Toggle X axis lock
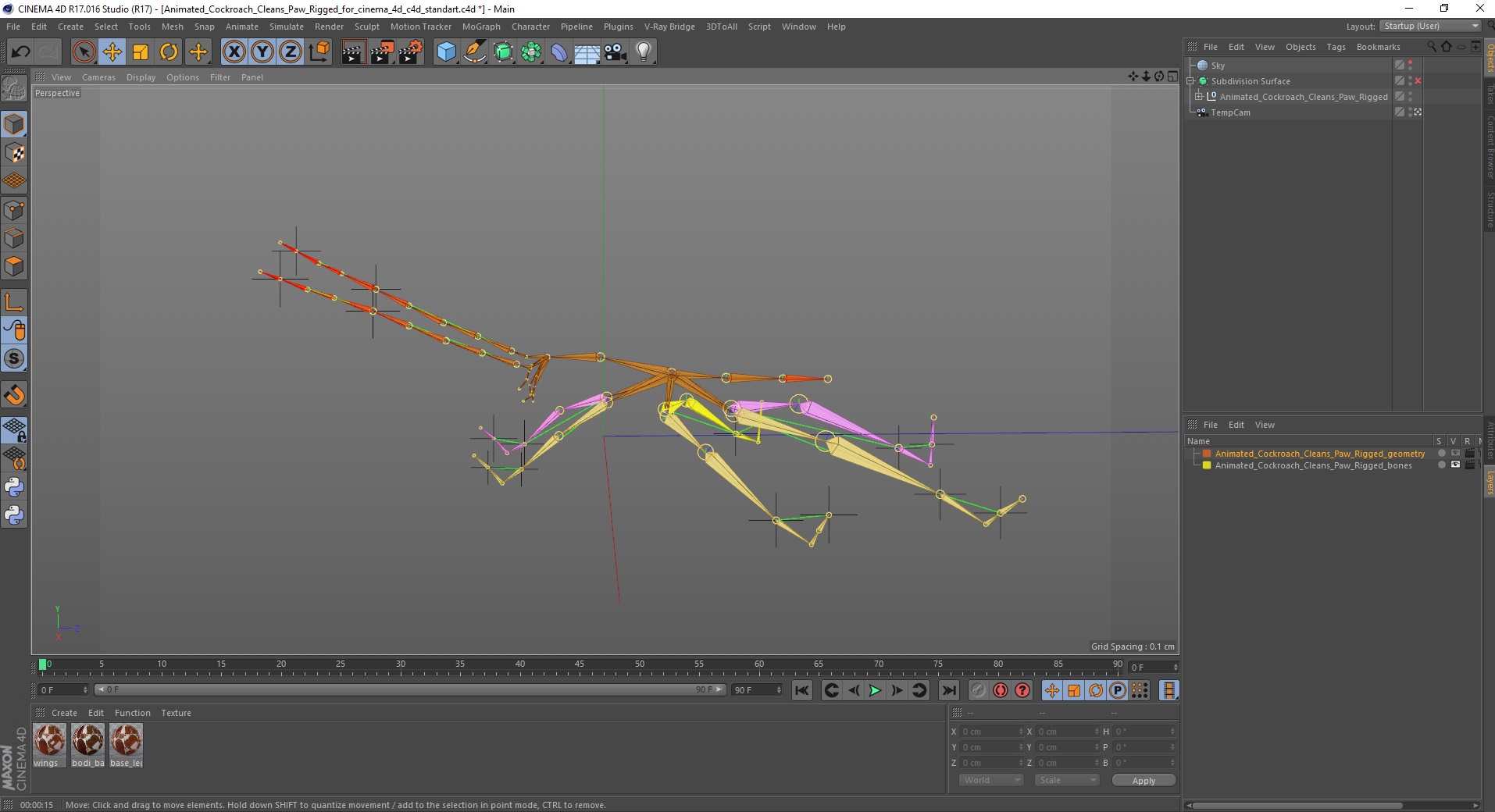This screenshot has height=812, width=1495. pyautogui.click(x=234, y=52)
